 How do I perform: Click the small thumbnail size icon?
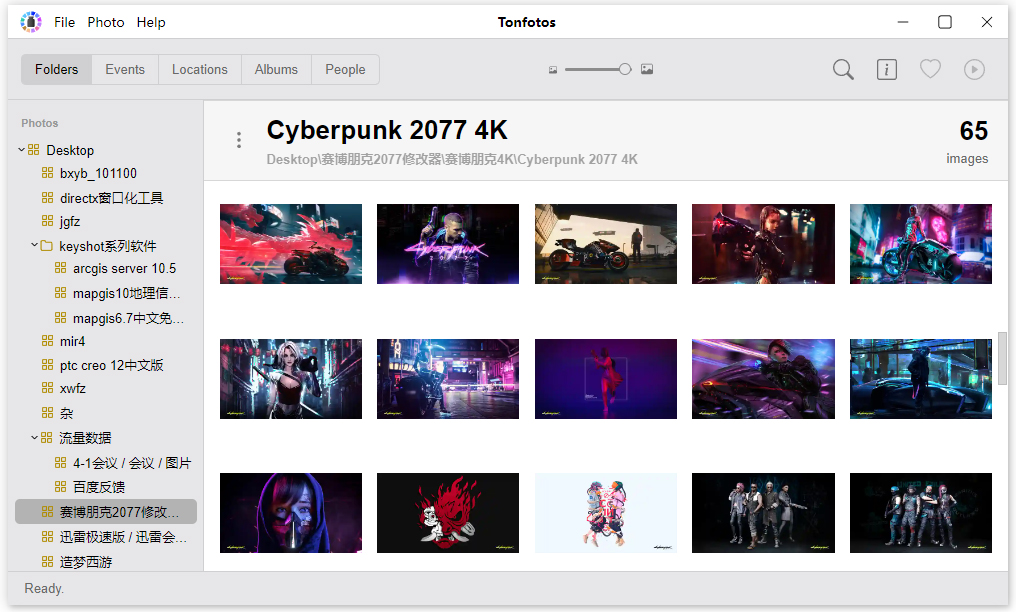553,69
